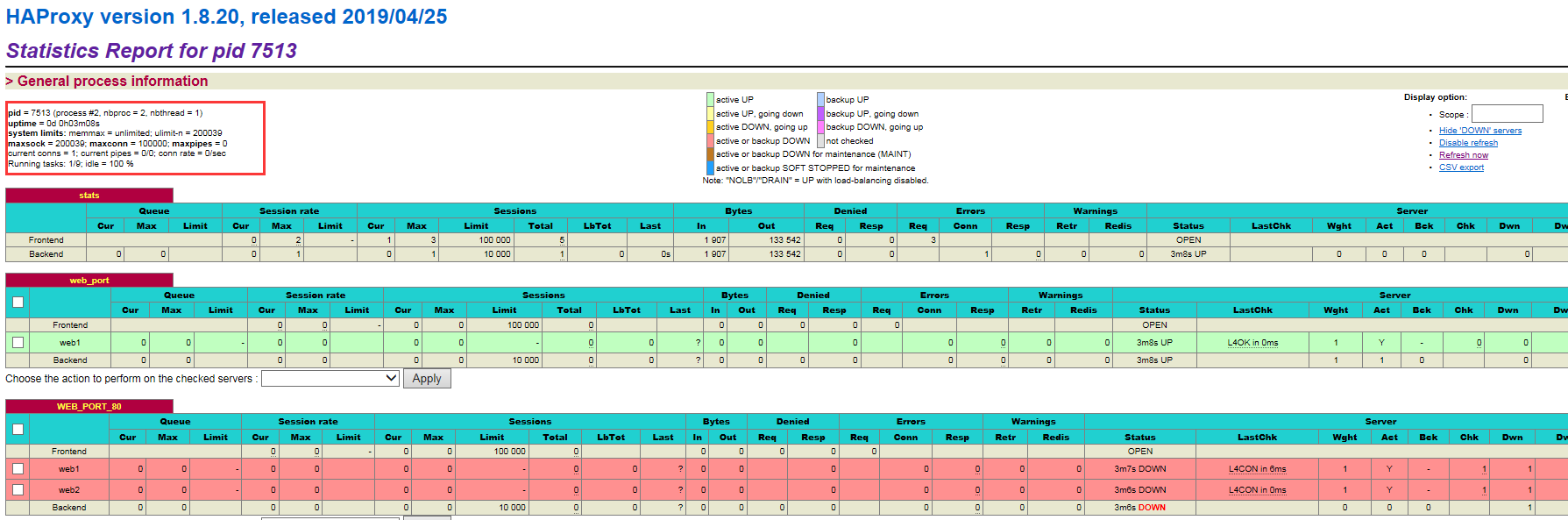This screenshot has height=520, width=1568.
Task: Open the server action dropdown beside Apply
Action: 330,379
